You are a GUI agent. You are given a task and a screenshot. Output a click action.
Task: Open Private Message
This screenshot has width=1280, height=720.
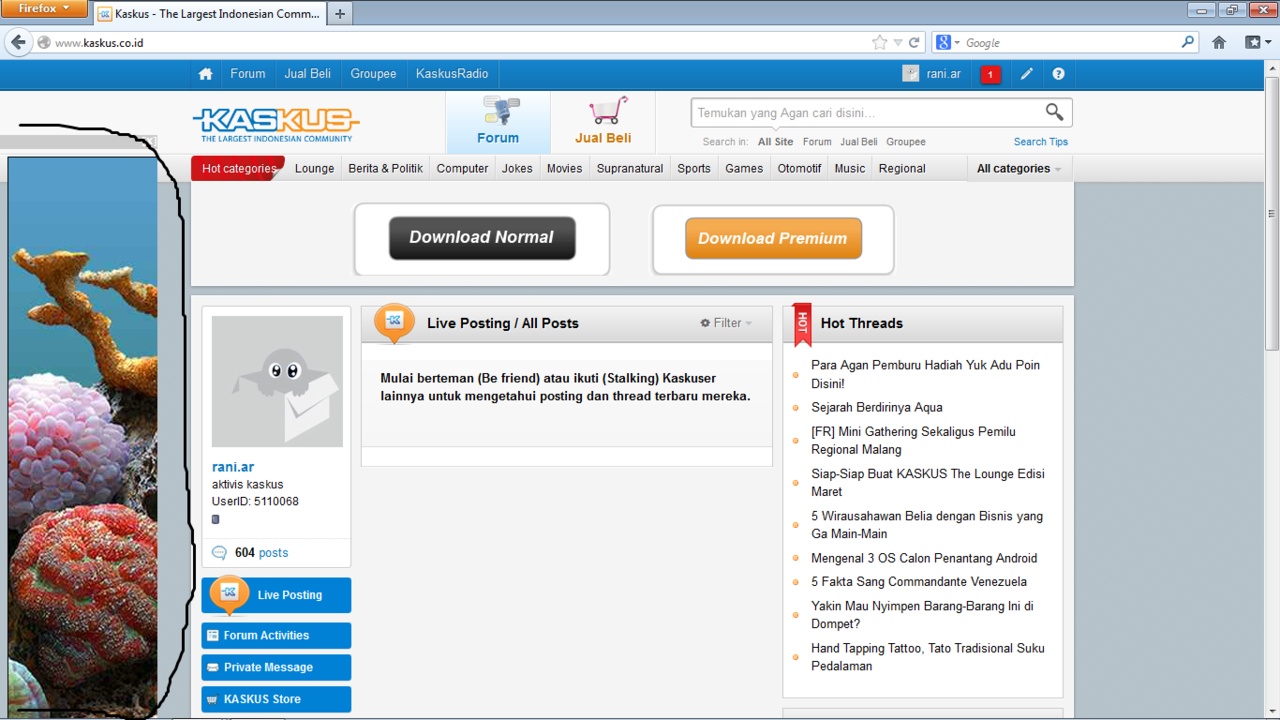276,667
